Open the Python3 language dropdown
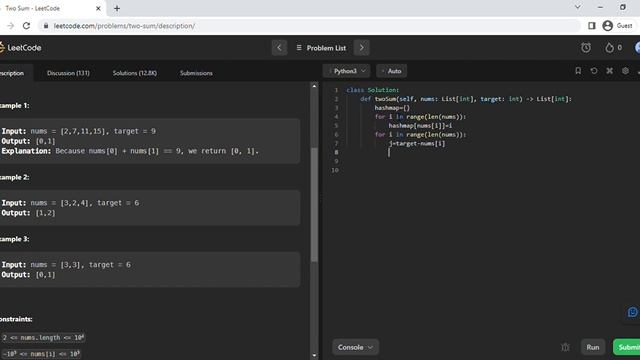 click(x=347, y=71)
